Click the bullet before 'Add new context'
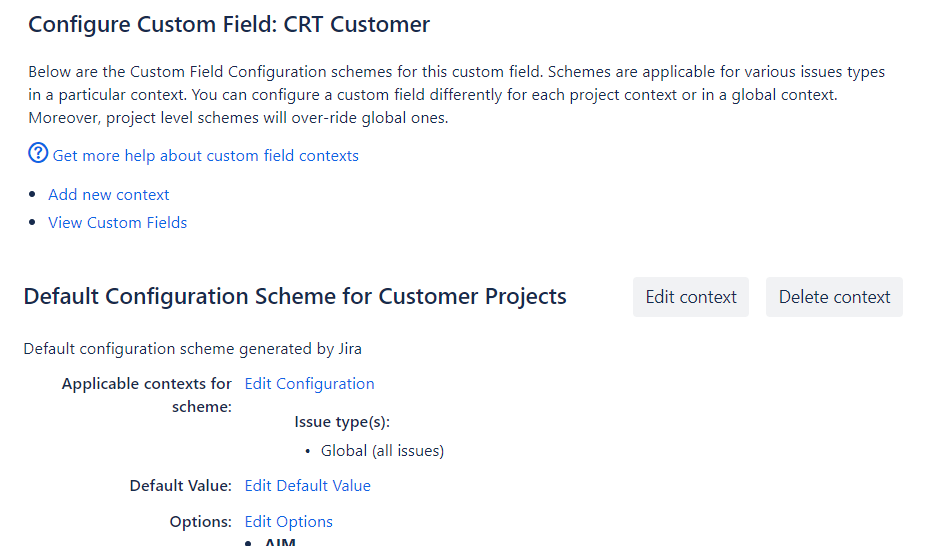Image resolution: width=947 pixels, height=546 pixels. (x=35, y=195)
